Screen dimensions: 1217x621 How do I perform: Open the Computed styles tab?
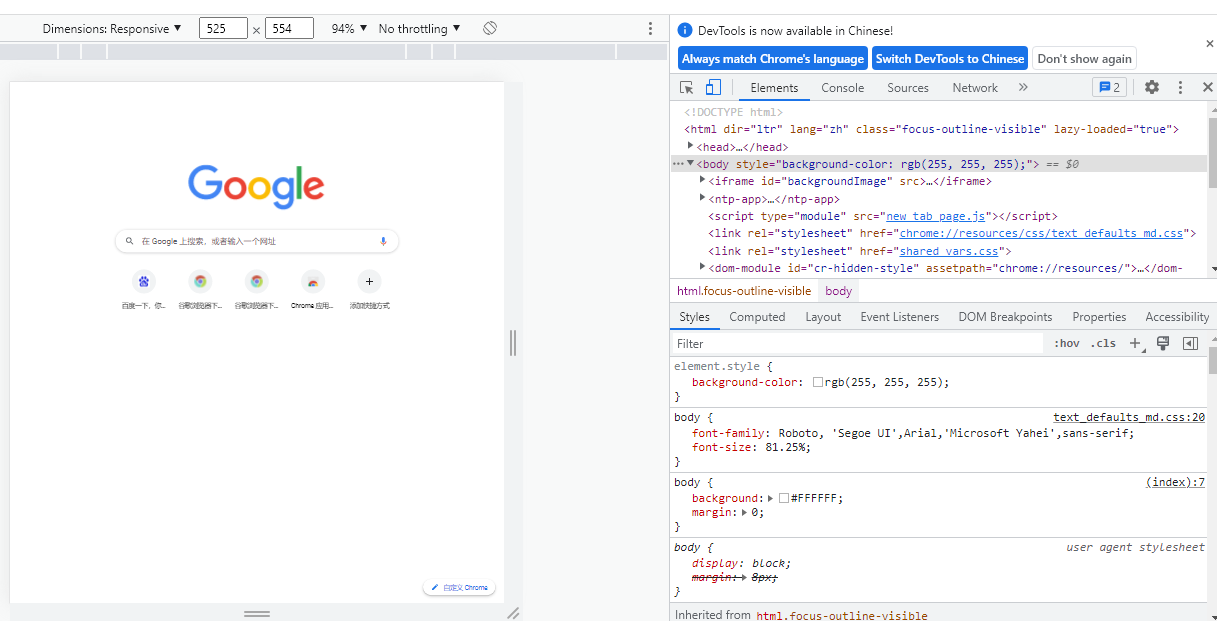(757, 317)
